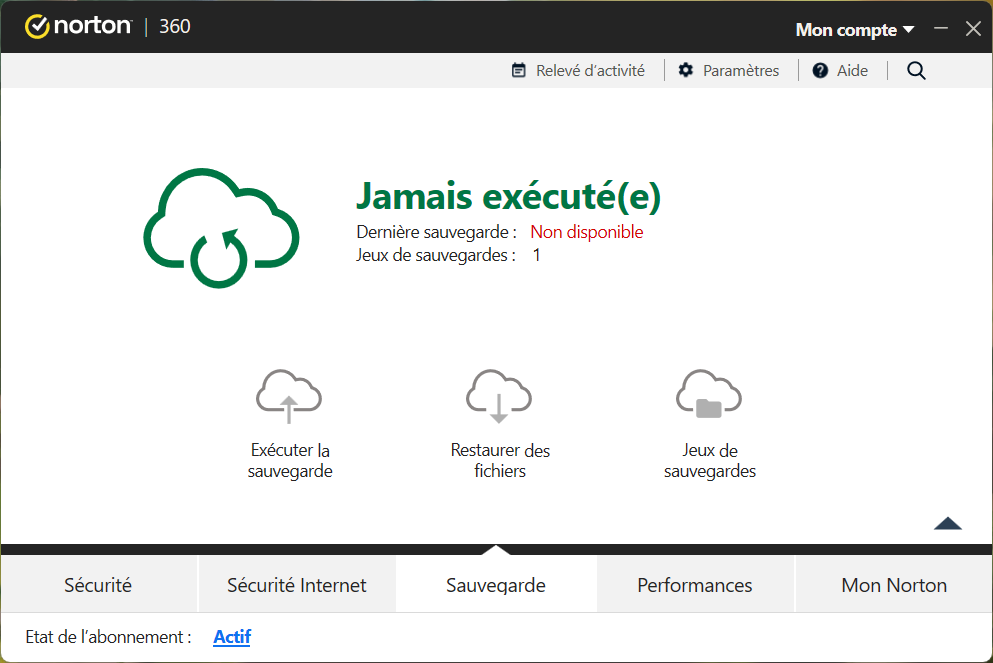Collapse panel with the up arrow
This screenshot has height=663, width=993.
(948, 523)
